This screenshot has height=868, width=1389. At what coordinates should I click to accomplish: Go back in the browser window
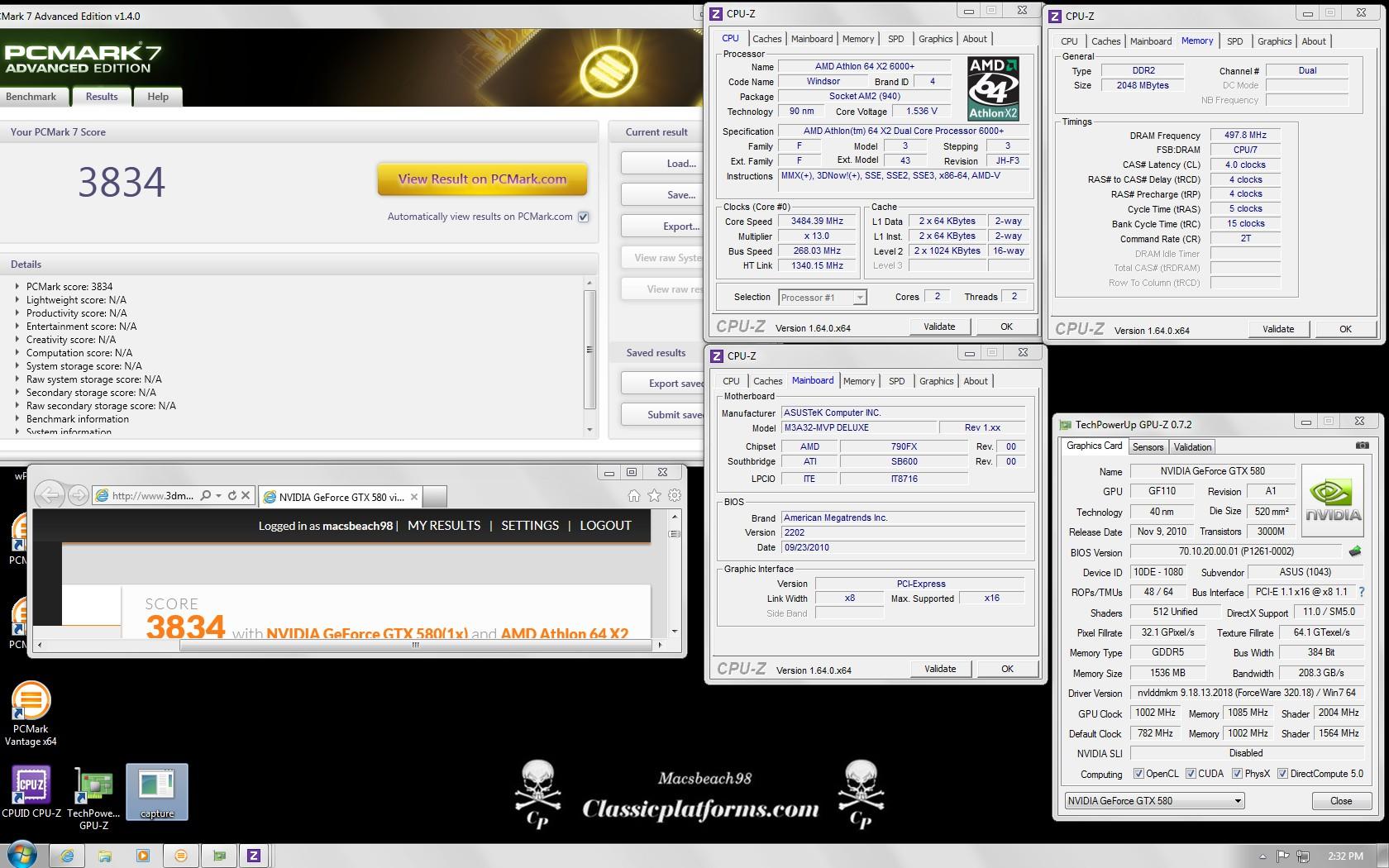pos(50,495)
